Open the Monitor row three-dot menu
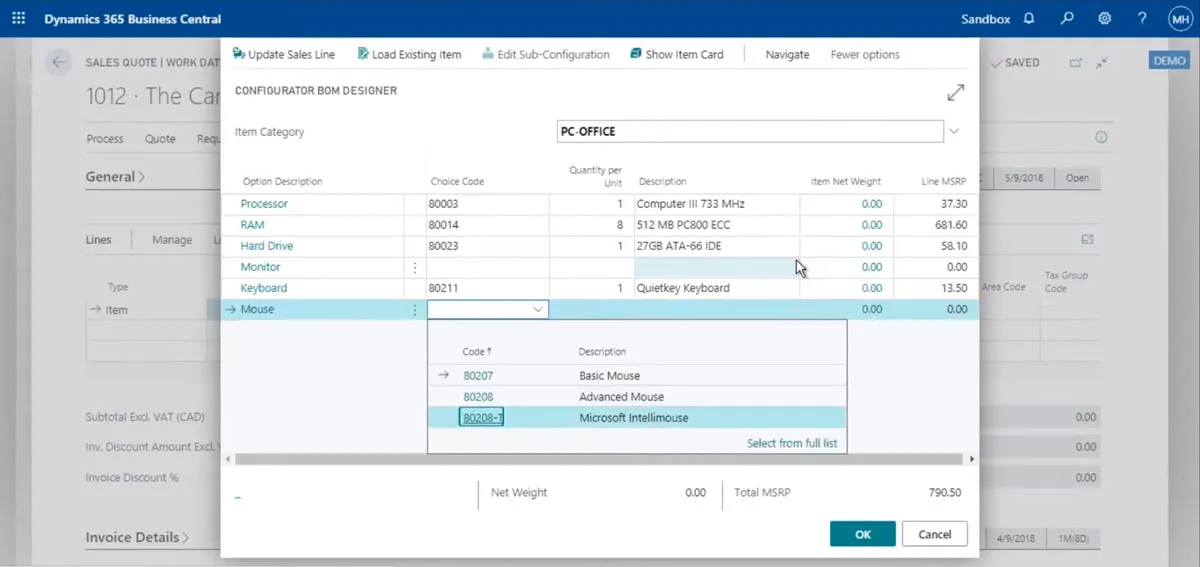The height and width of the screenshot is (567, 1200). click(x=415, y=268)
